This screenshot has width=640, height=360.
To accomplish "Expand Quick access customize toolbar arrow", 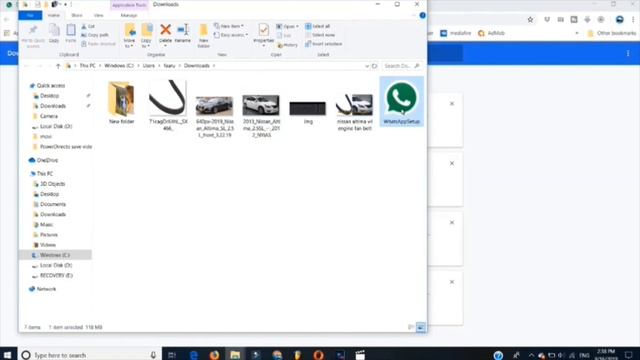I will 65,4.
